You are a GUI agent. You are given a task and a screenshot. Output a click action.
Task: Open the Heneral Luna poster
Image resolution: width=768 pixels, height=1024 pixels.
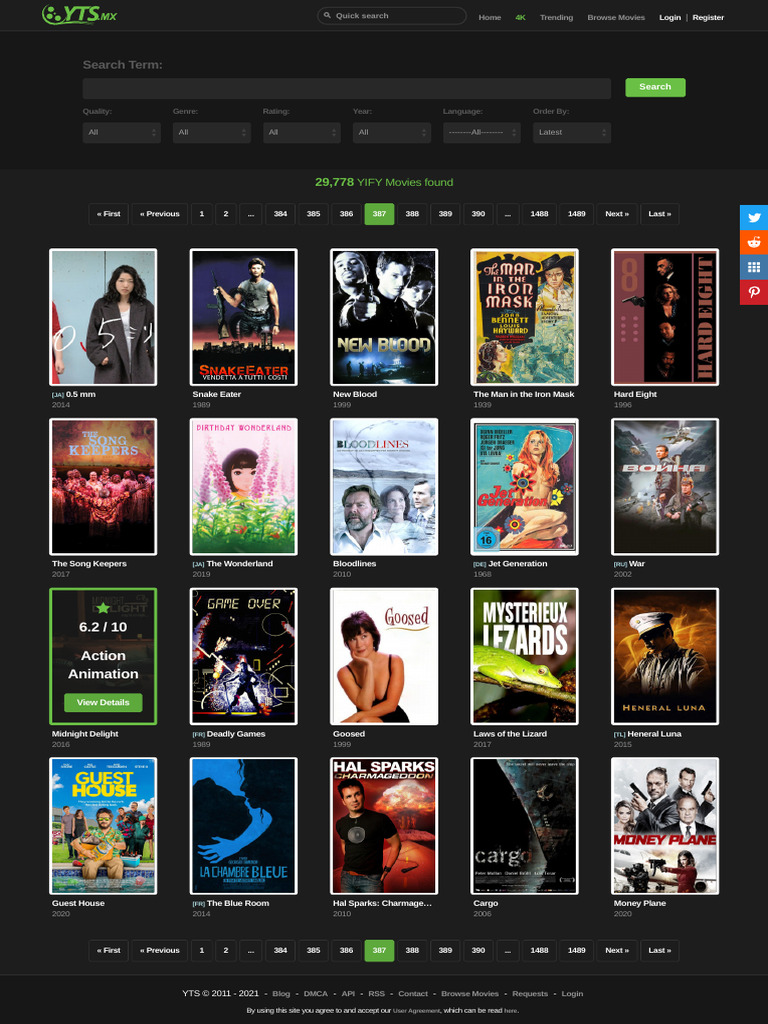pyautogui.click(x=665, y=657)
